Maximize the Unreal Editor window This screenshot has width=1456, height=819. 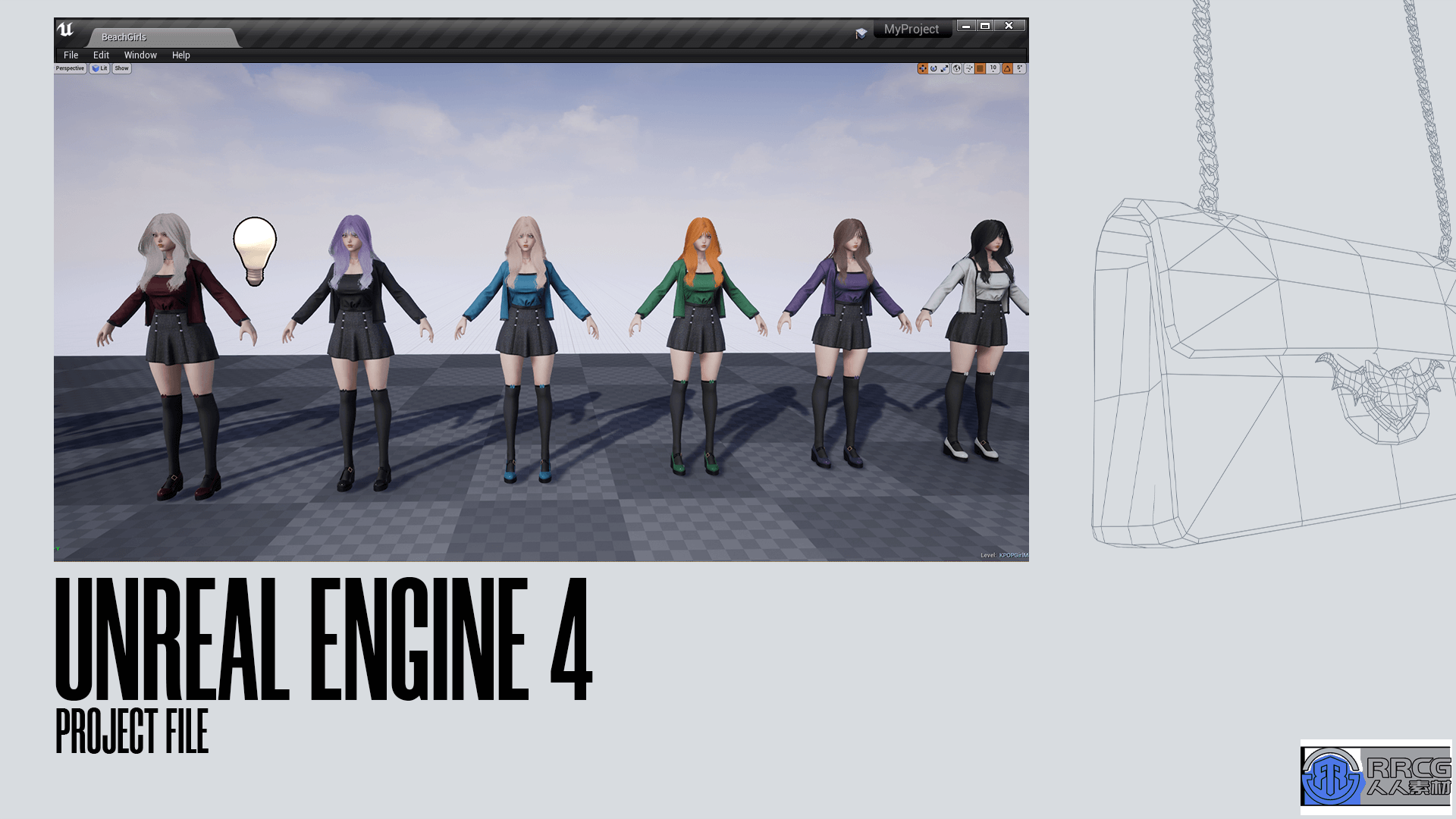click(985, 26)
